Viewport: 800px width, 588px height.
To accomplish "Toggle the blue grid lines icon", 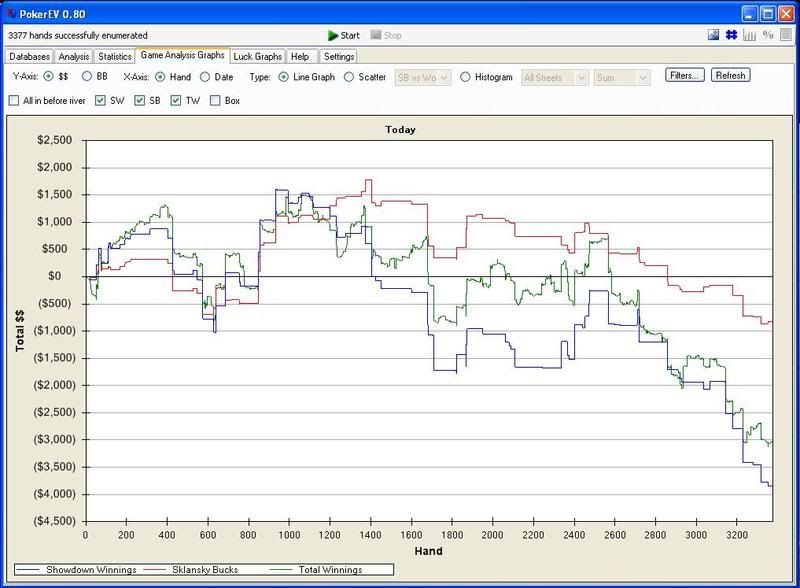I will tap(732, 35).
